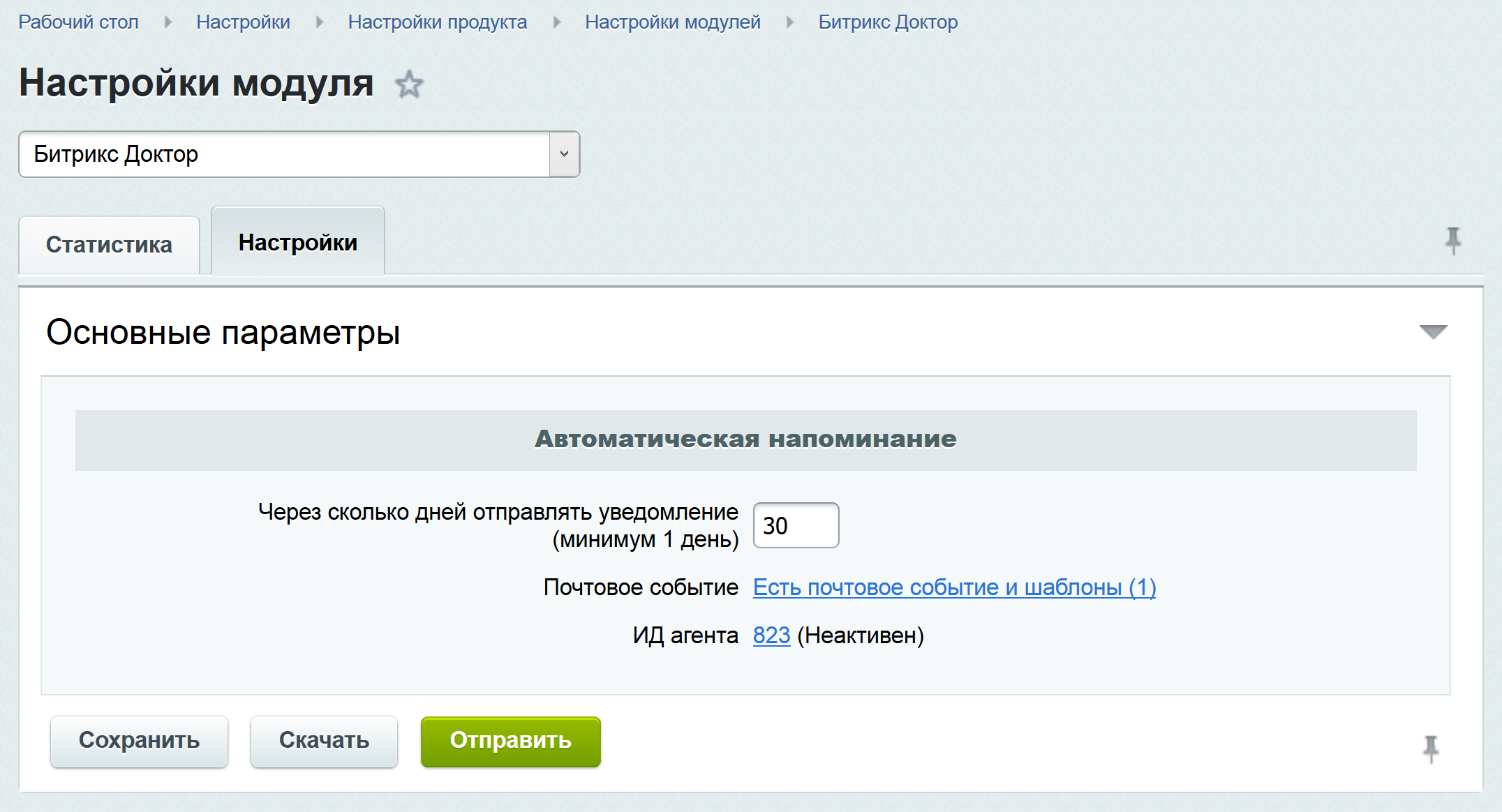
Task: Click breadcrumb arrow after Настройки продукта
Action: click(557, 22)
